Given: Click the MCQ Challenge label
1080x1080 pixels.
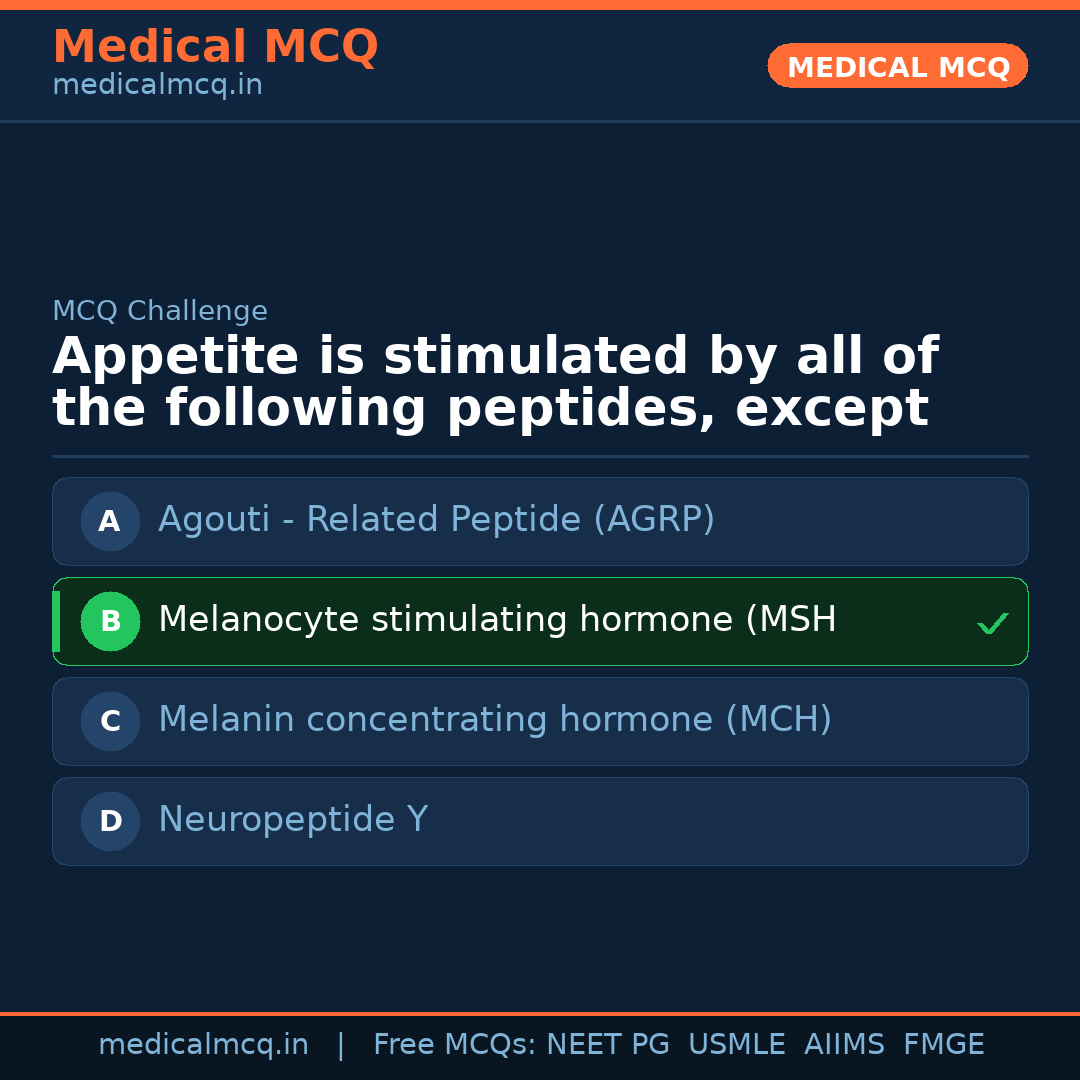Looking at the screenshot, I should tap(160, 311).
